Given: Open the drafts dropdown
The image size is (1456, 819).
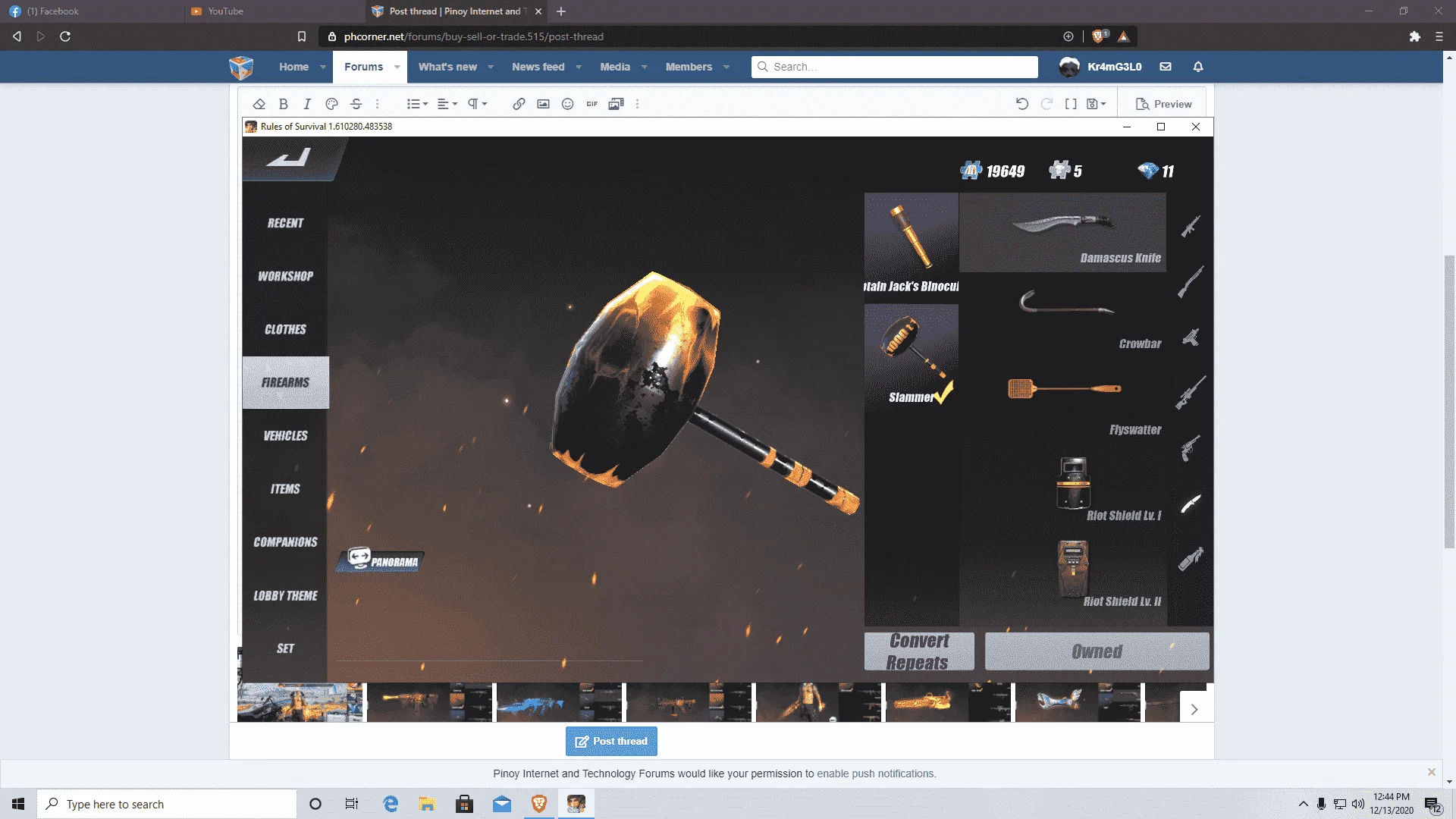Looking at the screenshot, I should (1097, 104).
